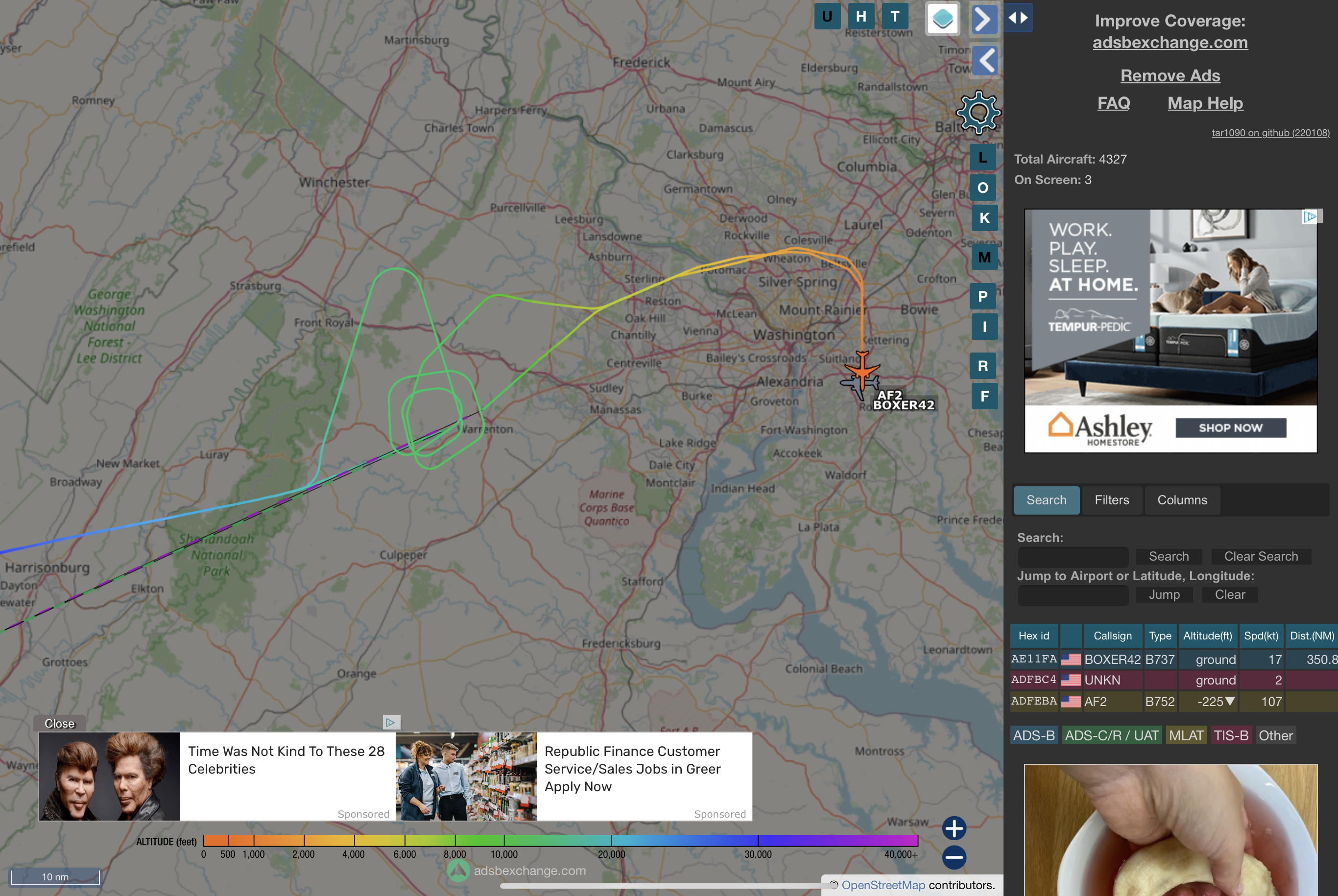The height and width of the screenshot is (896, 1338).
Task: Sort by Hex id column header
Action: coord(1034,636)
